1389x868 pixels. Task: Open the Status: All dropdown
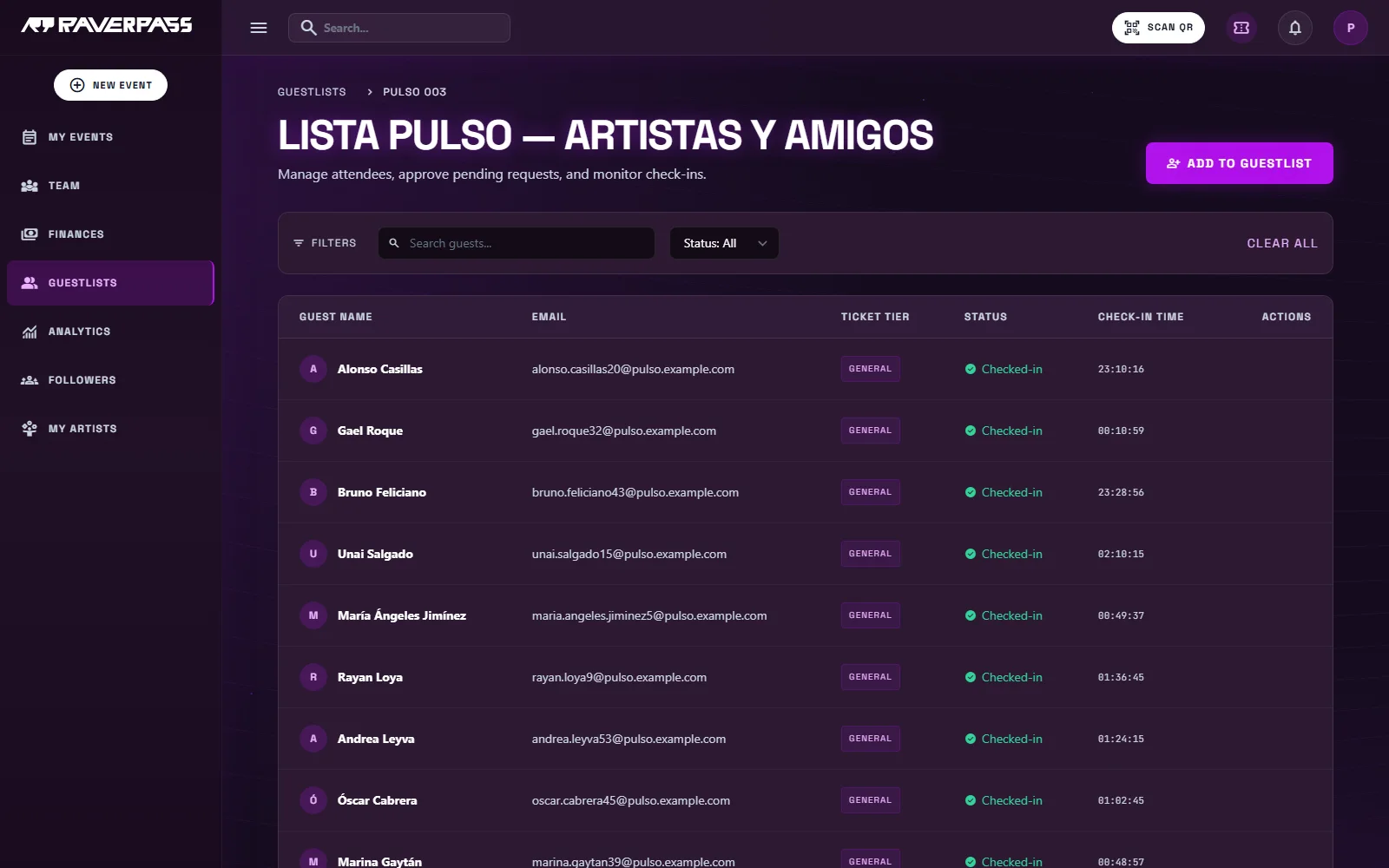pos(724,243)
